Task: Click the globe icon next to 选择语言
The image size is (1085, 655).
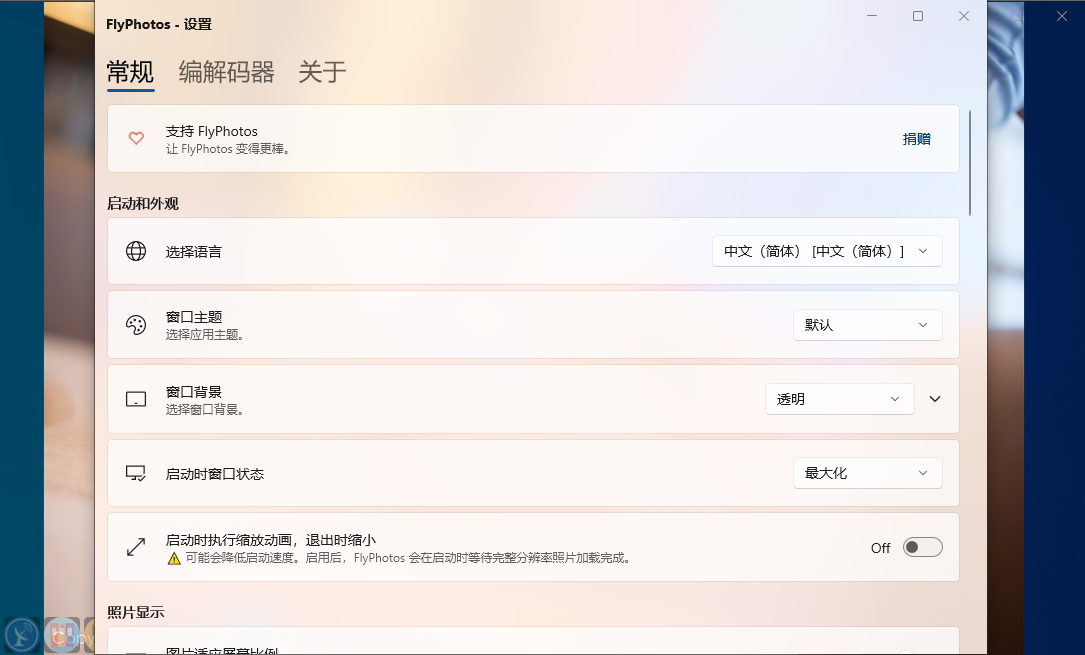Action: (x=136, y=251)
